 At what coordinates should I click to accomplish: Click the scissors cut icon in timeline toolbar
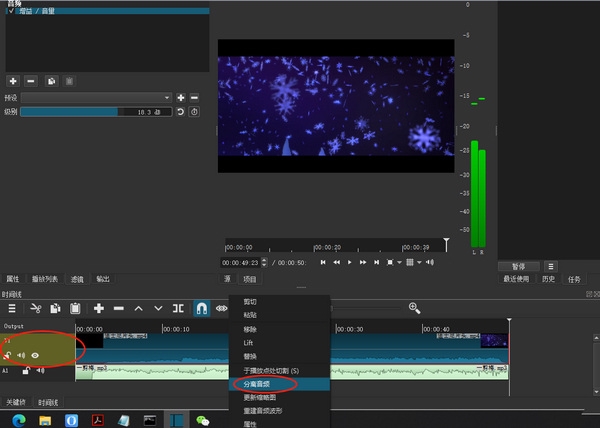(x=36, y=308)
